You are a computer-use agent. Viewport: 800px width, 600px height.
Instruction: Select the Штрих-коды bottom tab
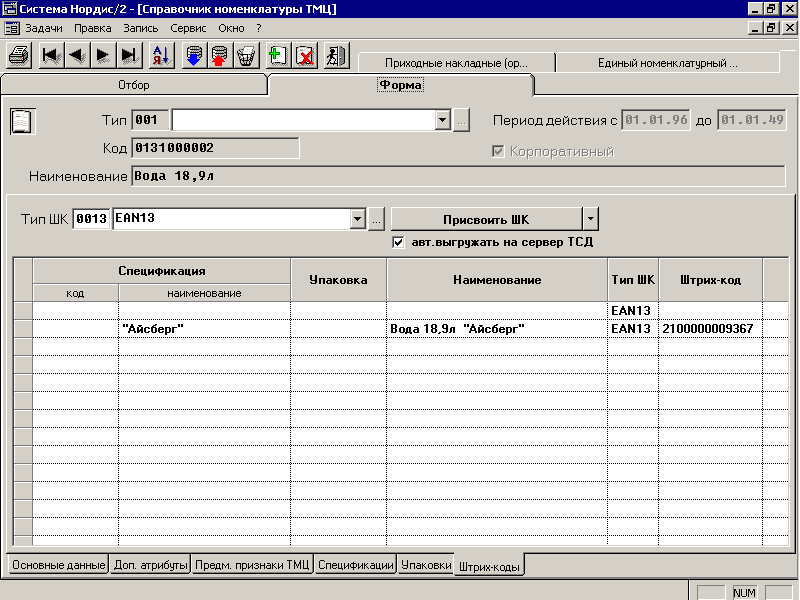tap(489, 566)
